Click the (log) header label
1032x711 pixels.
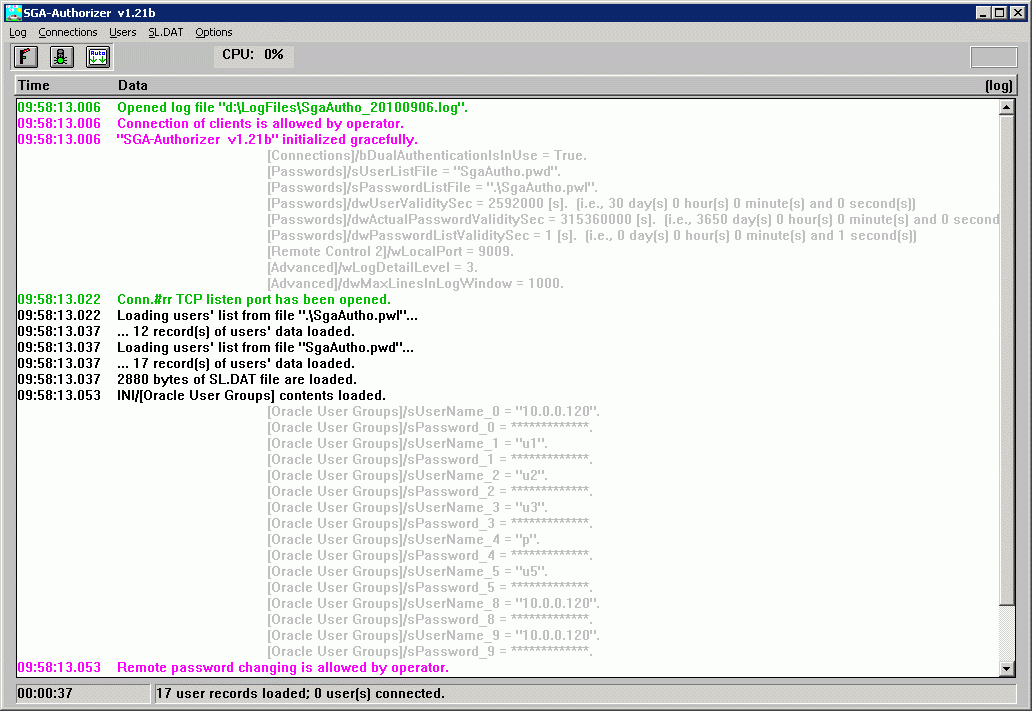point(998,86)
